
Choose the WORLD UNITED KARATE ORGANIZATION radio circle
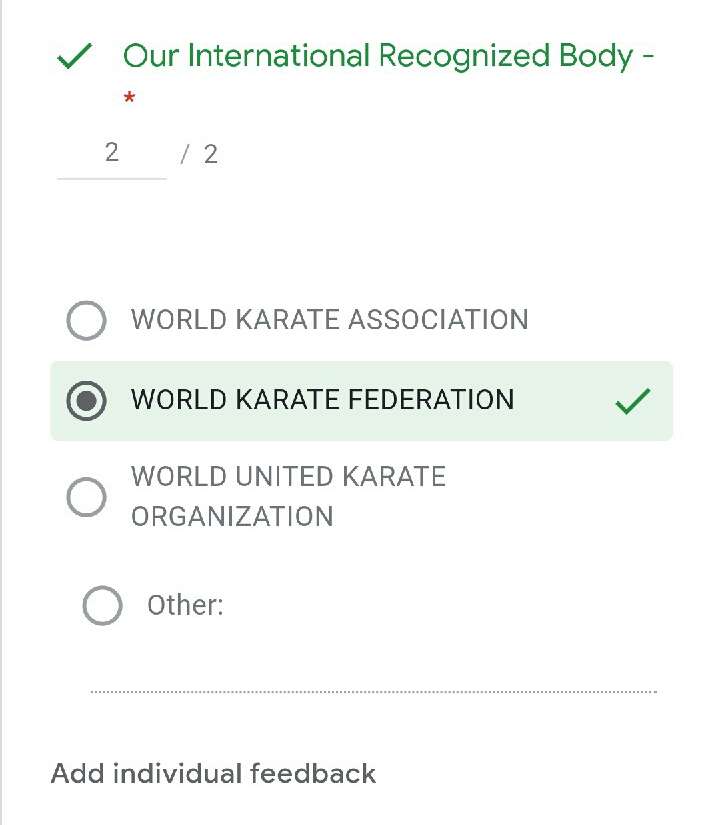86,497
